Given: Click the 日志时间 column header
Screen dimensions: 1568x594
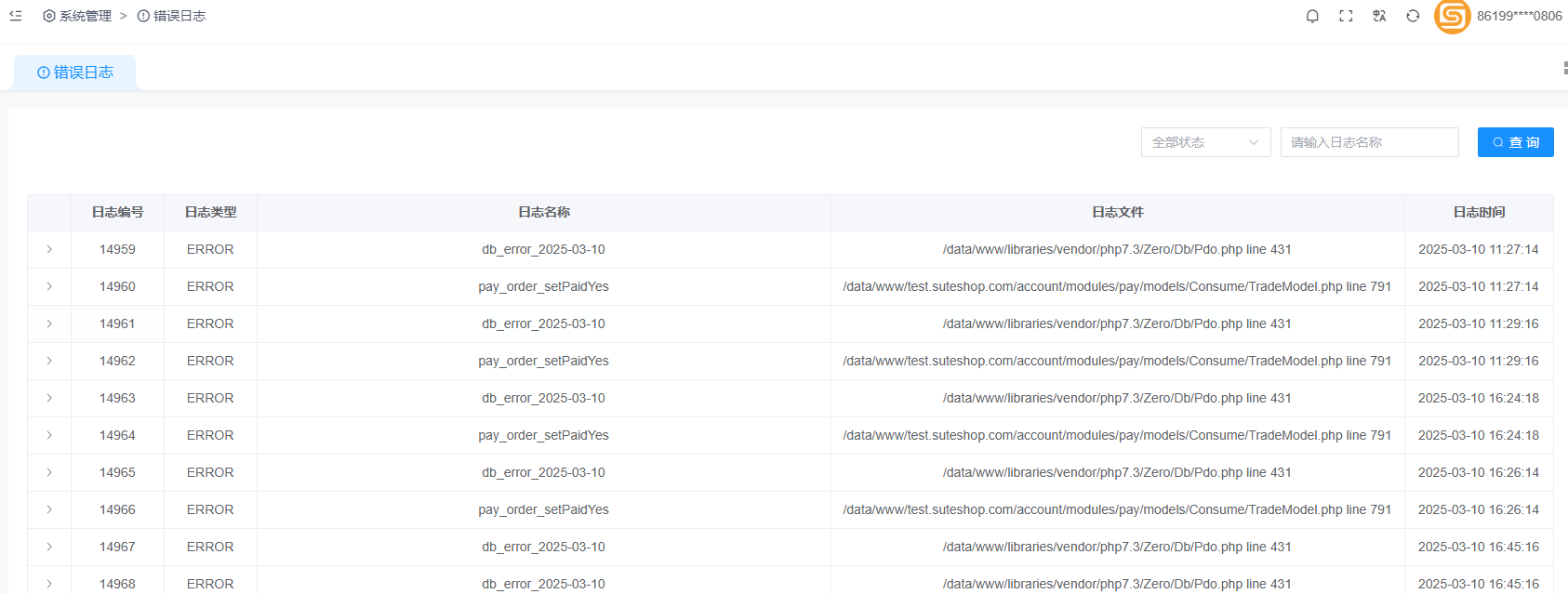Looking at the screenshot, I should 1479,212.
